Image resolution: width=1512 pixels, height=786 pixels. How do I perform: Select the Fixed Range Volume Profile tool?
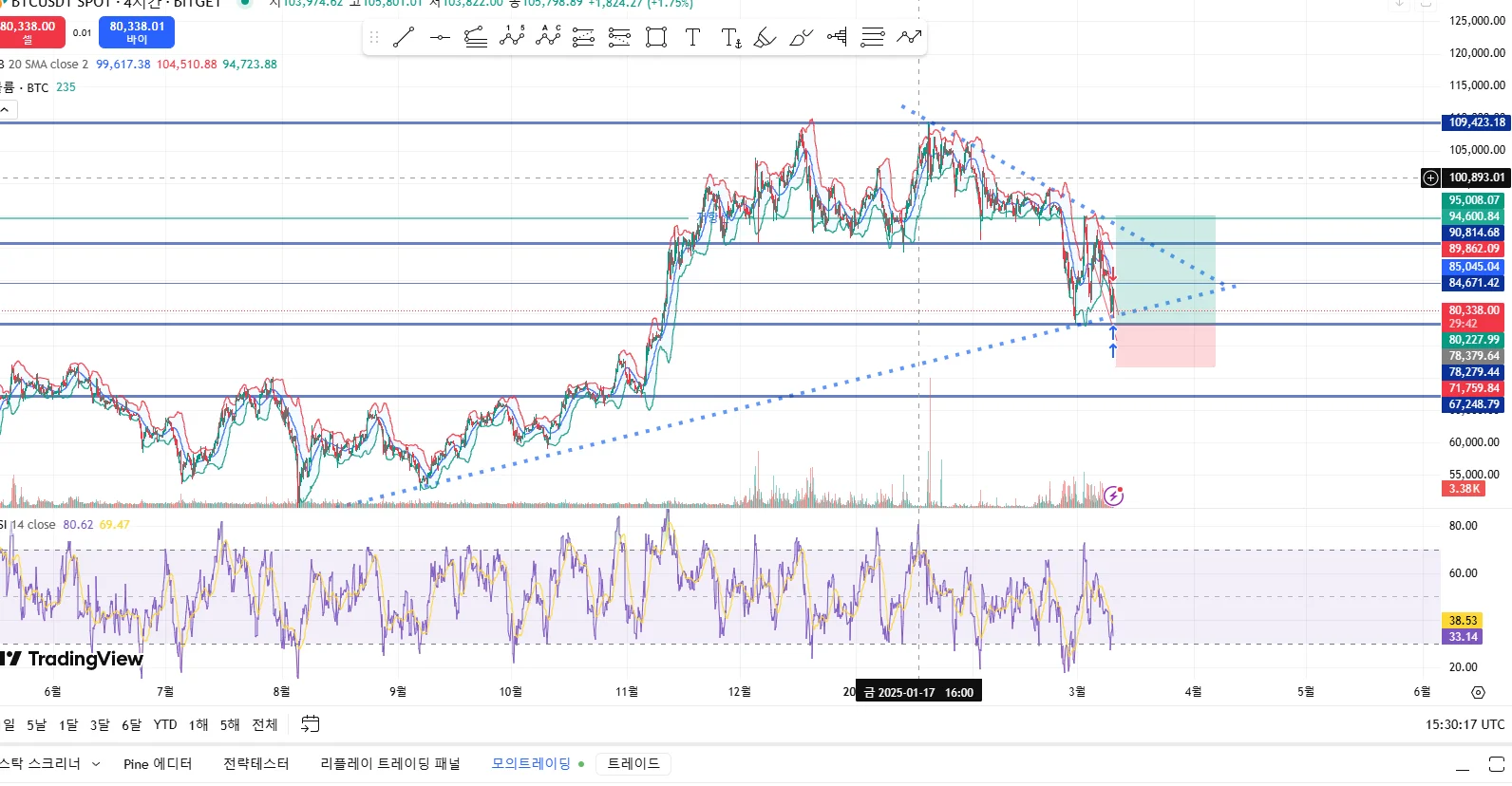tap(837, 37)
